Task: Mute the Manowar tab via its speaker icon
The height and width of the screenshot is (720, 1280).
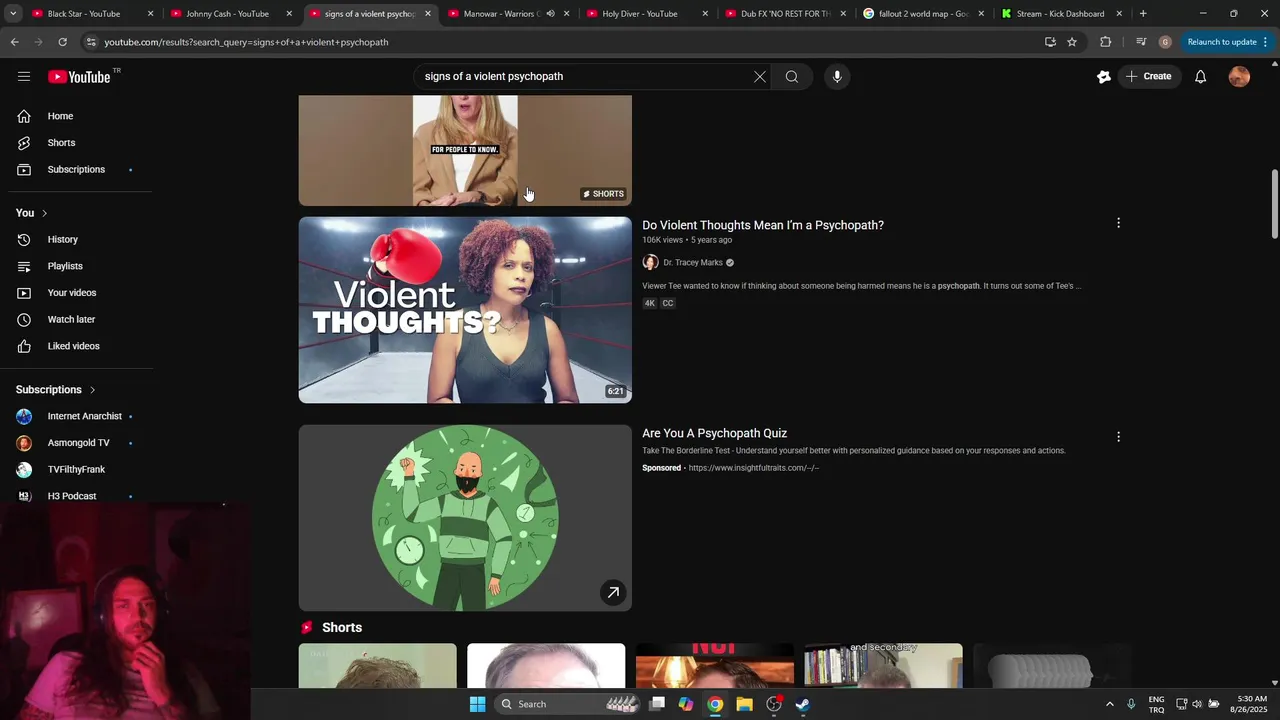Action: click(x=550, y=14)
